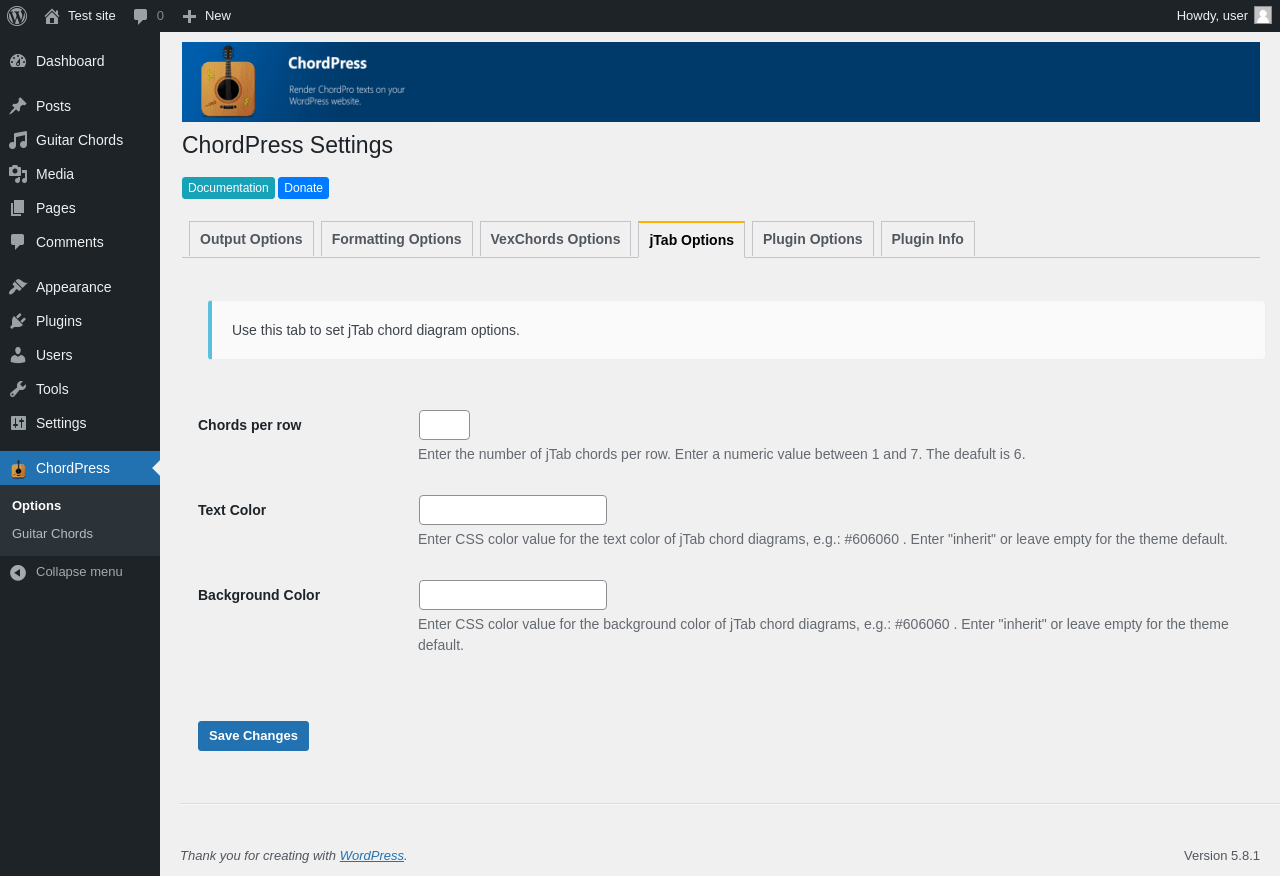This screenshot has height=876, width=1280.
Task: Click the WordPress logo icon
Action: pyautogui.click(x=17, y=16)
